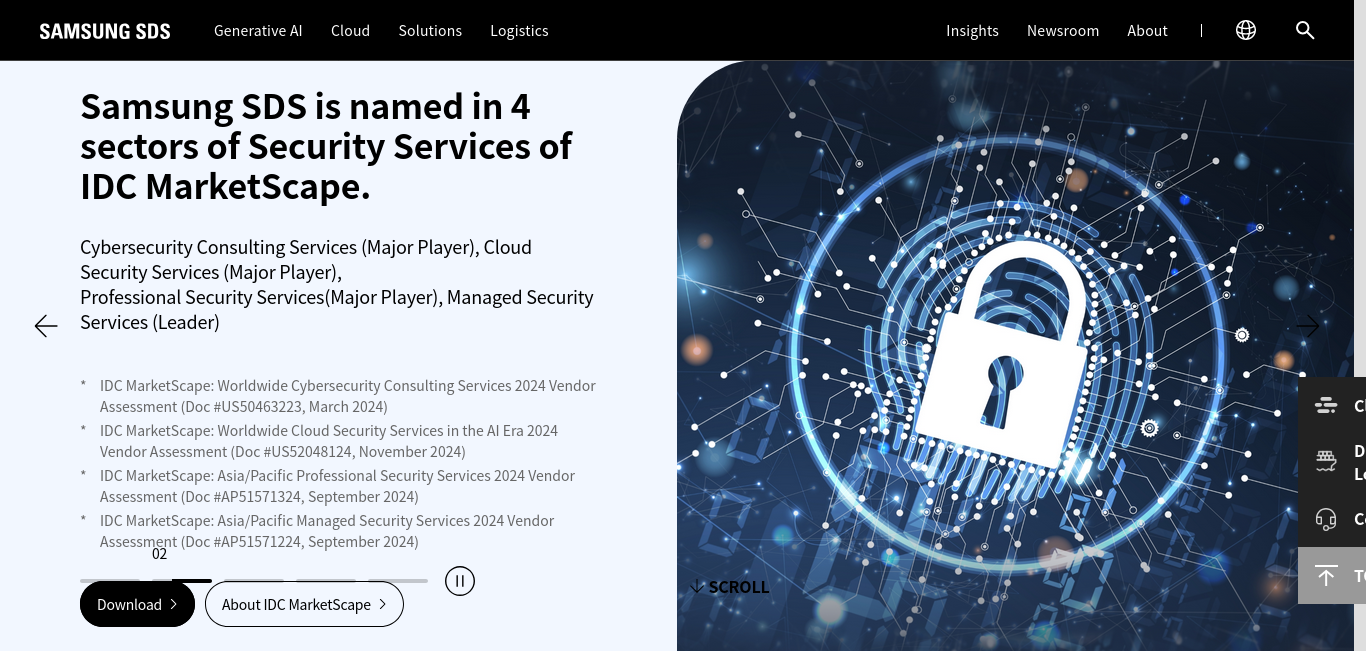Click footnote "Worldwide Cloud Security Services in the AI Era"
Screen dimensions: 1366x651
tap(329, 441)
